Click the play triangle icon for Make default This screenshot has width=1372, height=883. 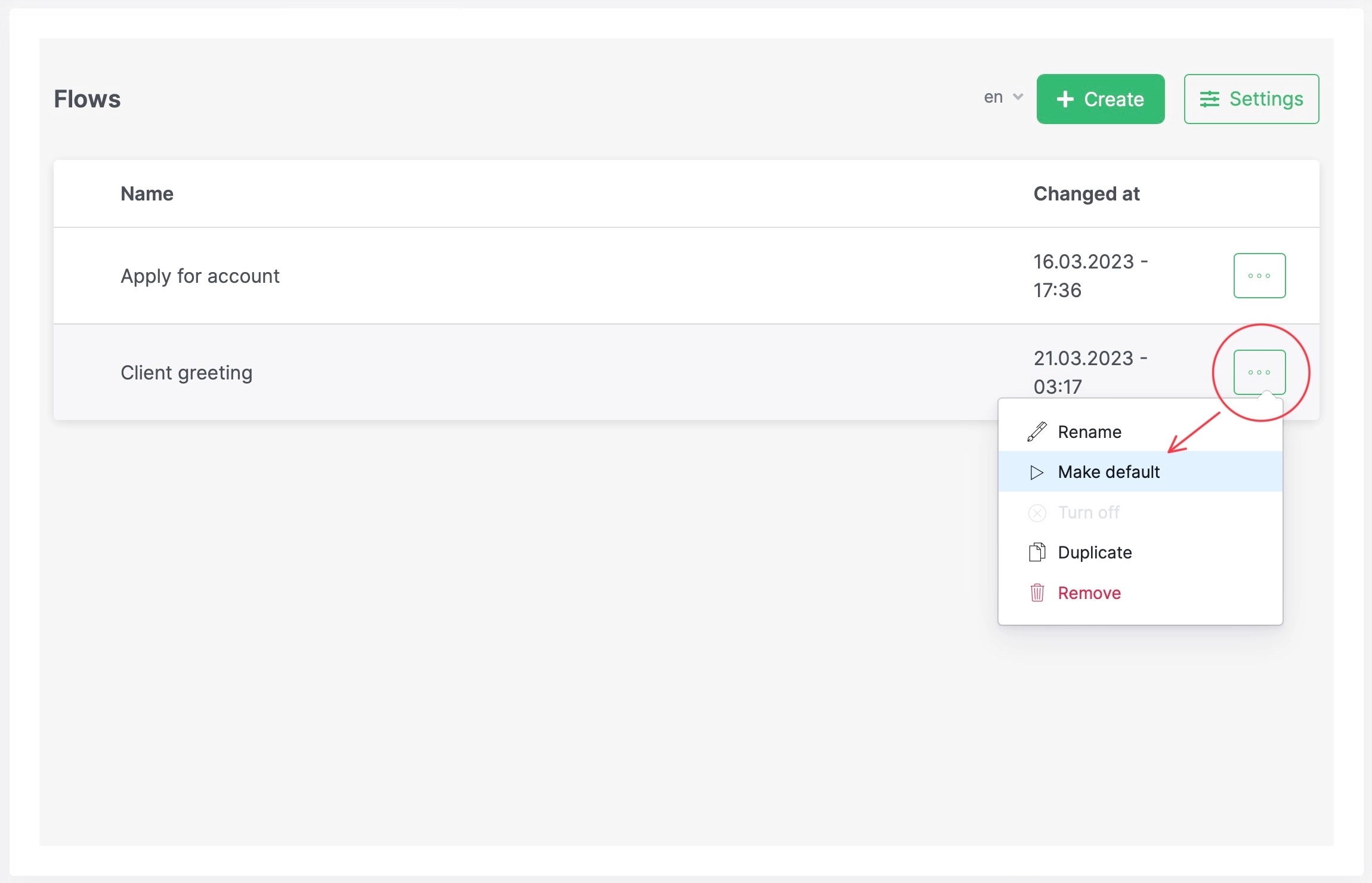[x=1037, y=472]
